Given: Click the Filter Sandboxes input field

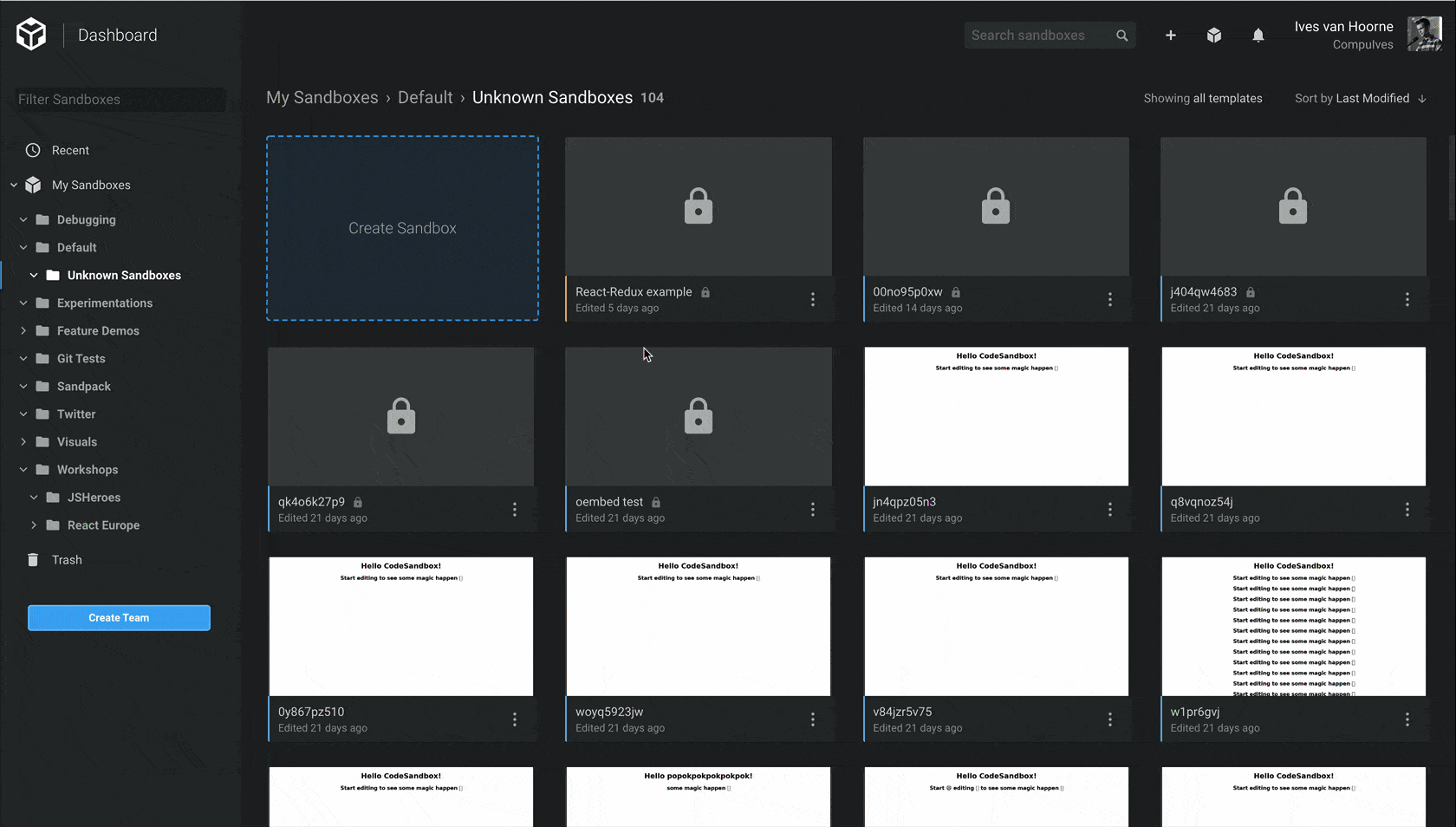Looking at the screenshot, I should tap(119, 99).
